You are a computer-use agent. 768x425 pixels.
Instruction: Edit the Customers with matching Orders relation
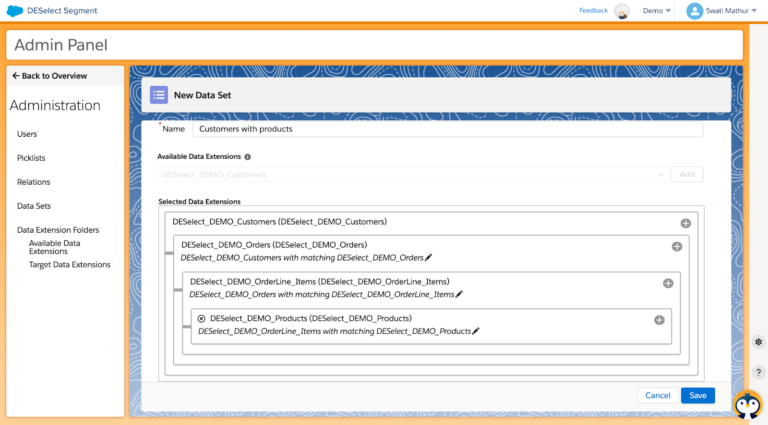(429, 258)
